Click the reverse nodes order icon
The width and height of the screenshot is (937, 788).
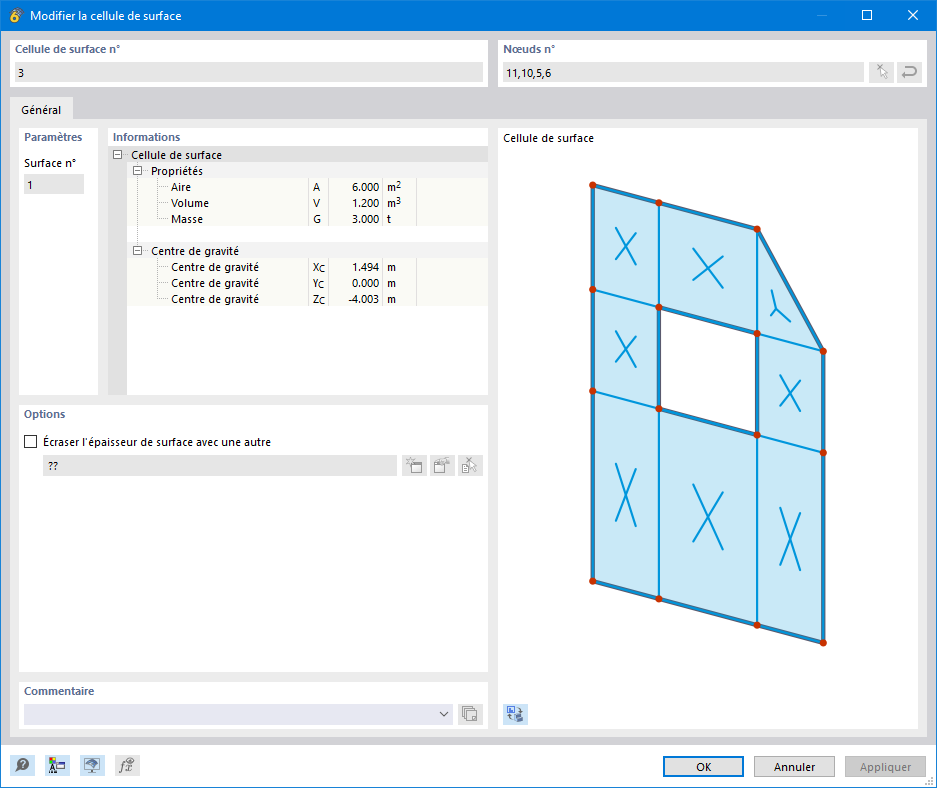(x=909, y=72)
